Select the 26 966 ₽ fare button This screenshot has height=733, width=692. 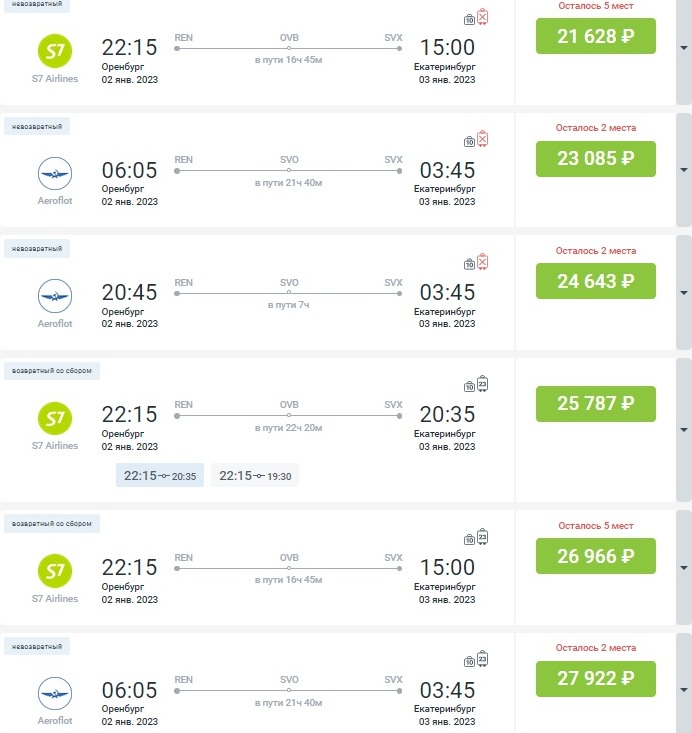coord(595,556)
